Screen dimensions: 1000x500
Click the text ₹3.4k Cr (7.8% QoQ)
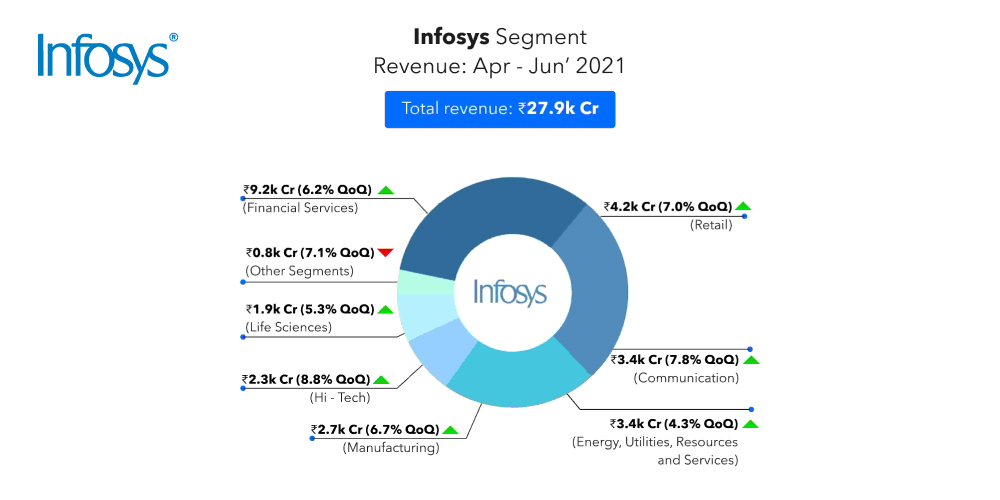coord(675,360)
